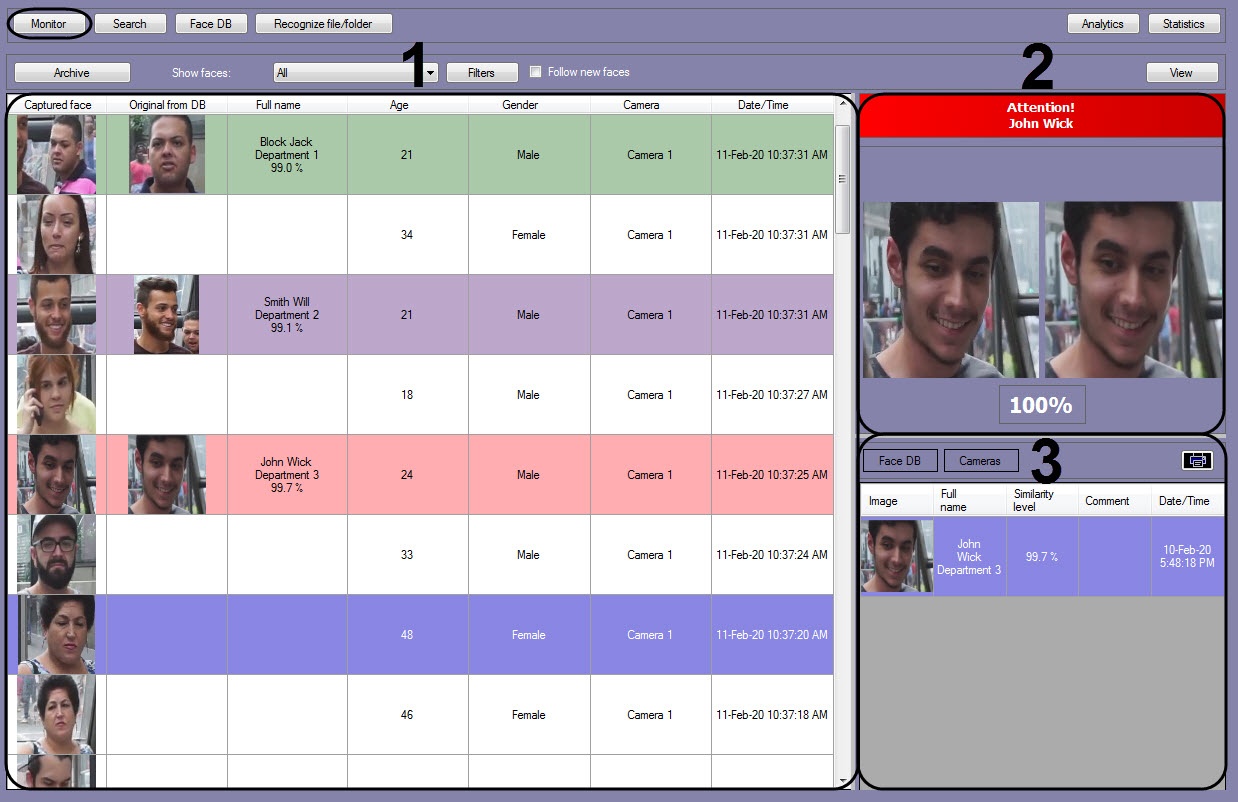Open the Recognize file/folder tab
Viewport: 1238px width, 802px height.
(x=324, y=24)
